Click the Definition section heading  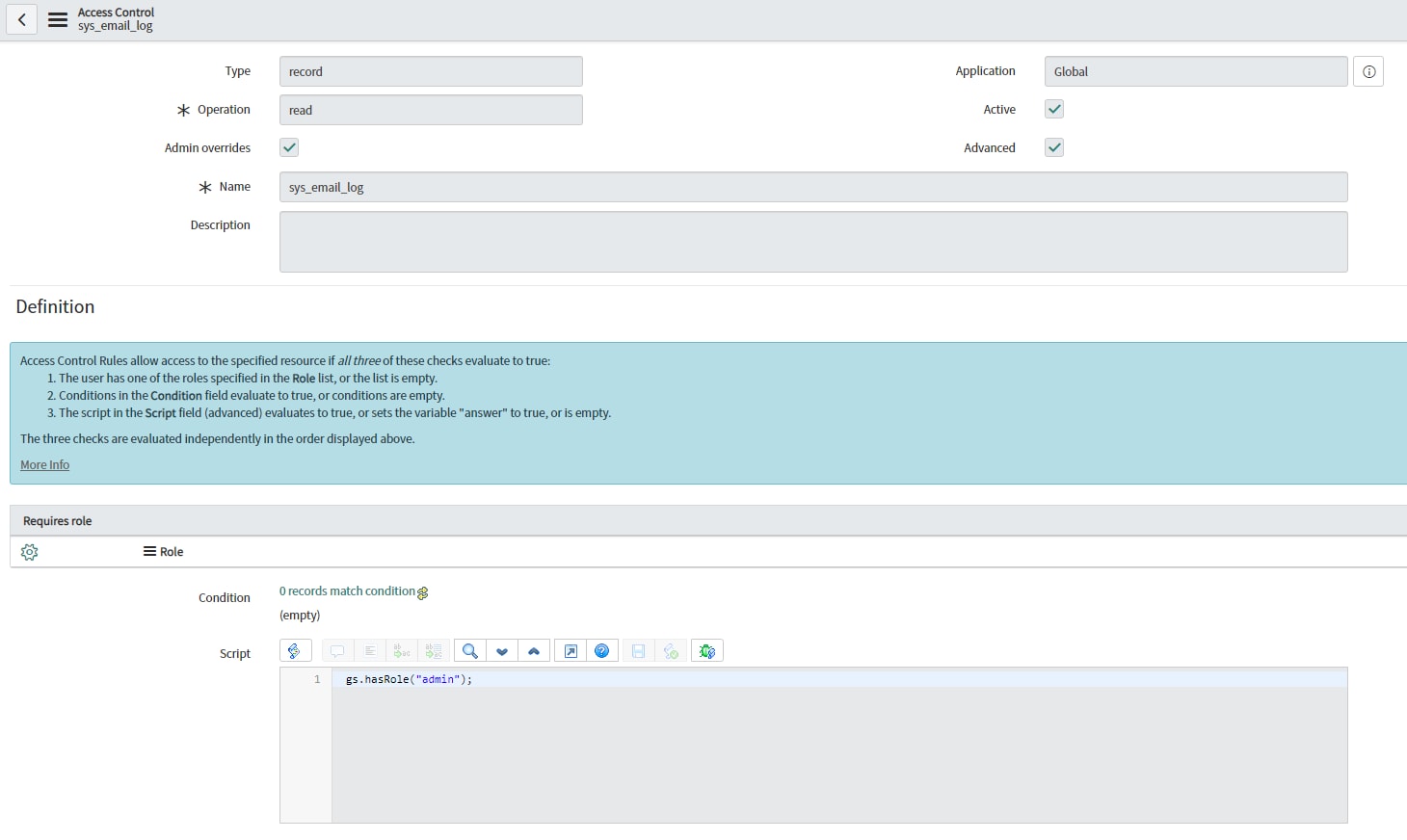pos(55,306)
